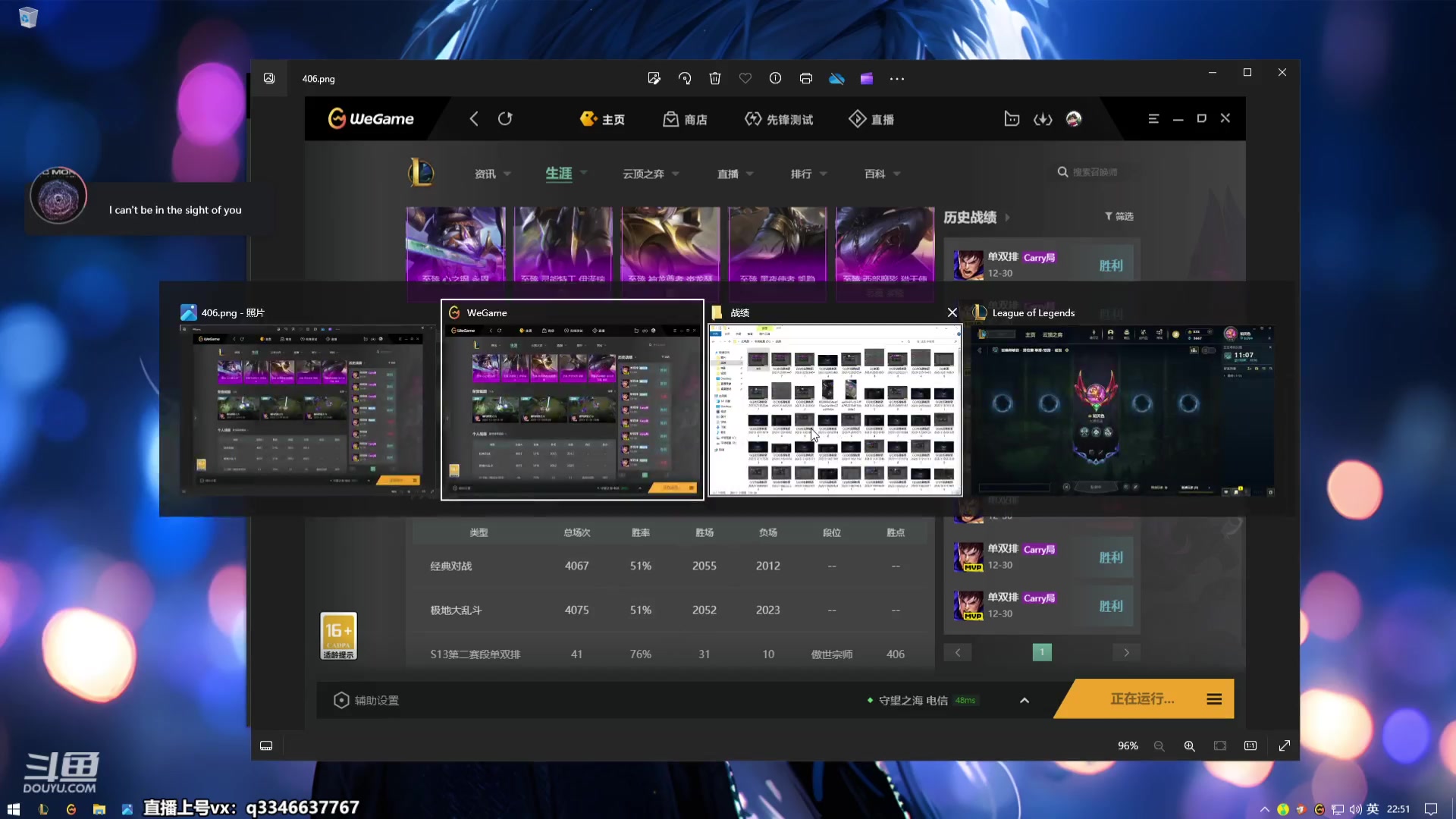This screenshot has height=819, width=1456.
Task: Delete 406.png with the trash icon
Action: click(715, 78)
